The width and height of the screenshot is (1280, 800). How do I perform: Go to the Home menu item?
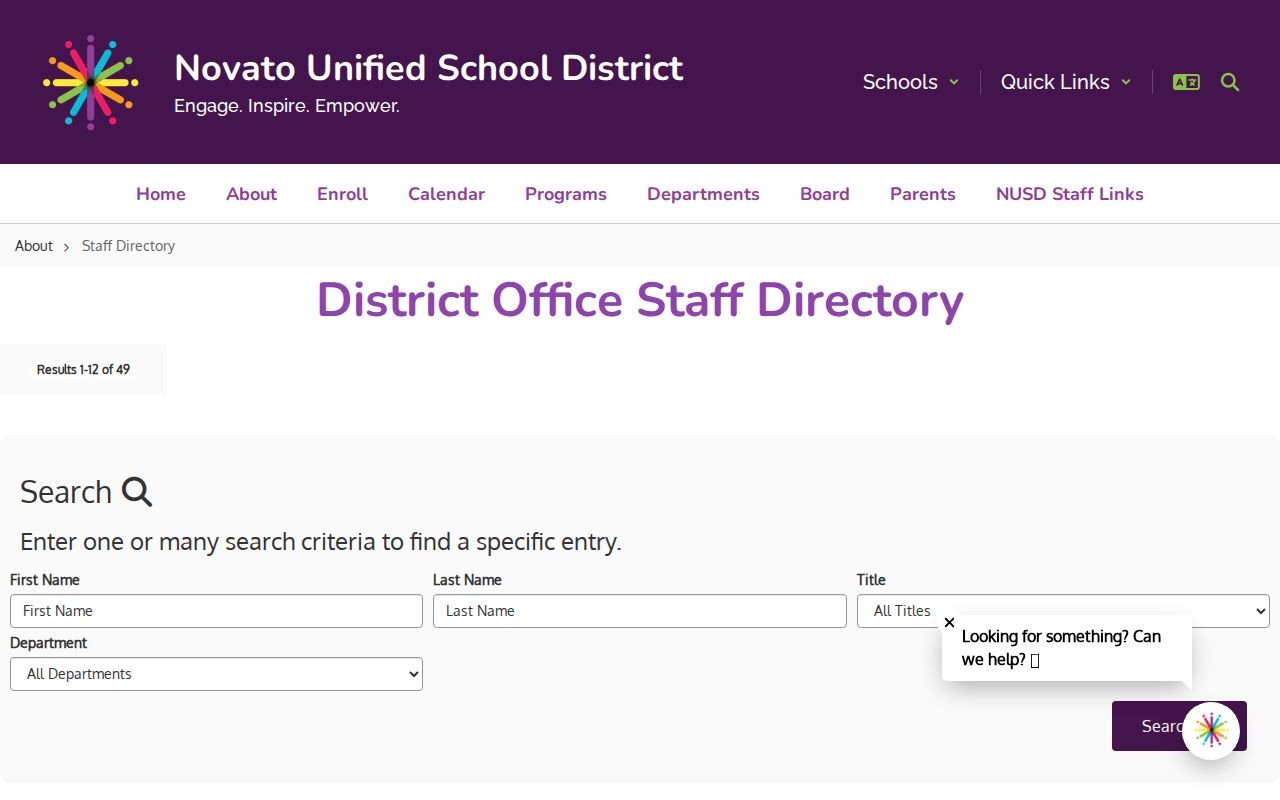click(161, 194)
